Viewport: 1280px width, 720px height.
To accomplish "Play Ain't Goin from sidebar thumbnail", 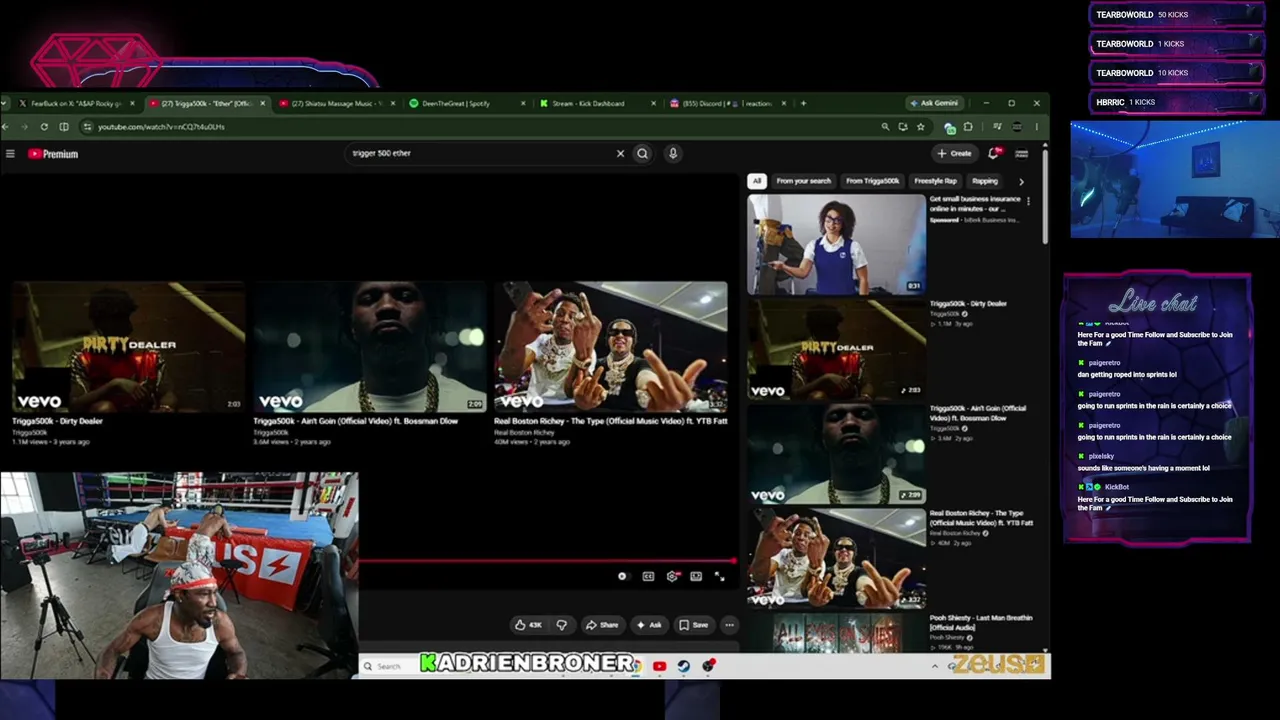I will click(837, 454).
